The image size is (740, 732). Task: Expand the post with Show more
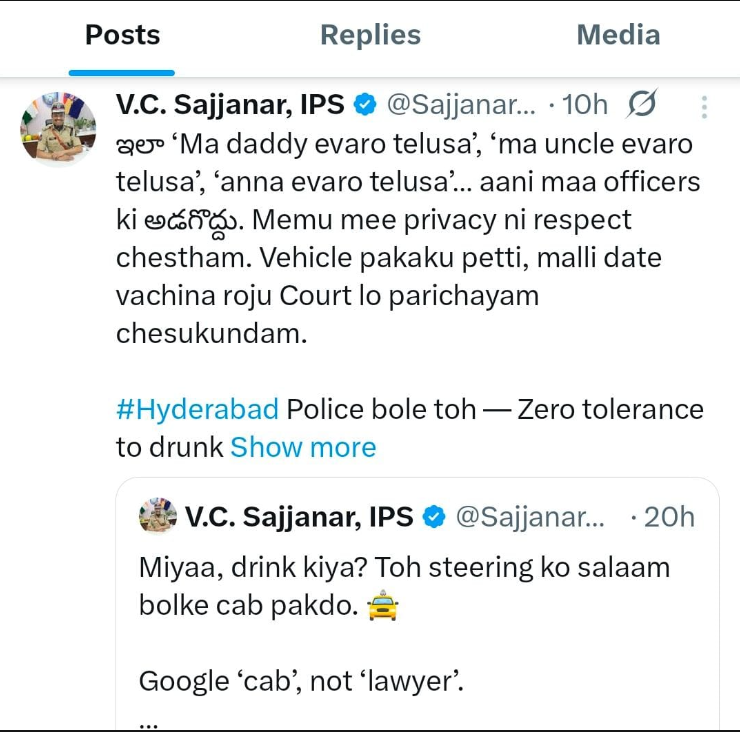(303, 447)
